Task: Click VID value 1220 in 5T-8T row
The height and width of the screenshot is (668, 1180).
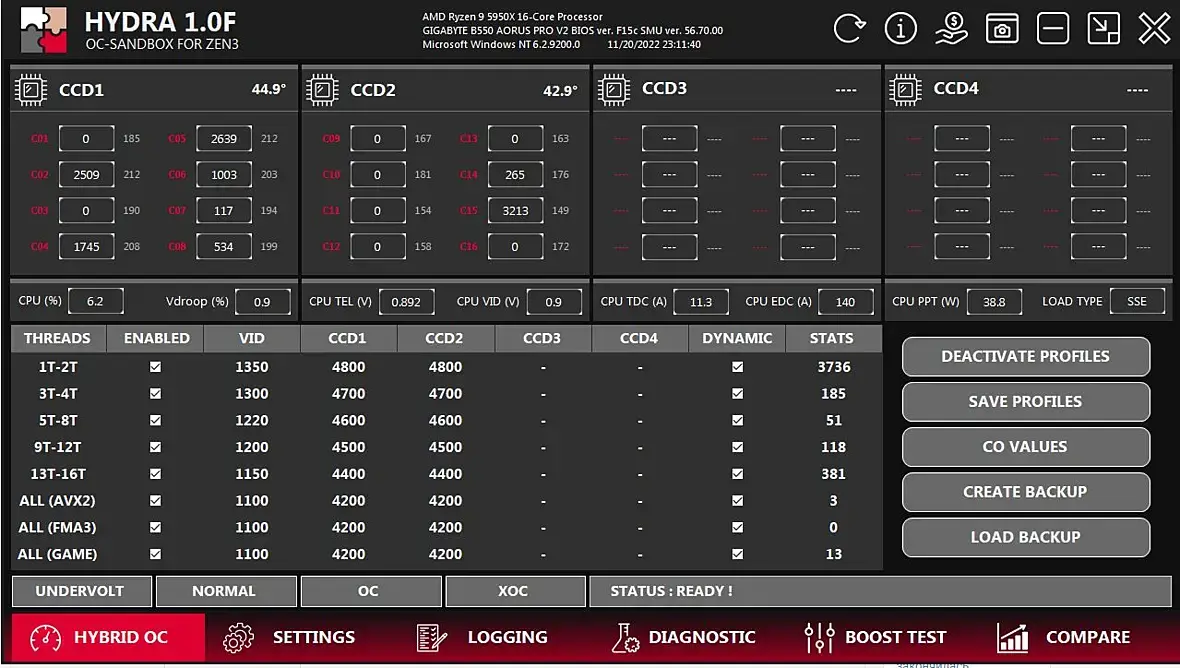Action: pyautogui.click(x=251, y=421)
